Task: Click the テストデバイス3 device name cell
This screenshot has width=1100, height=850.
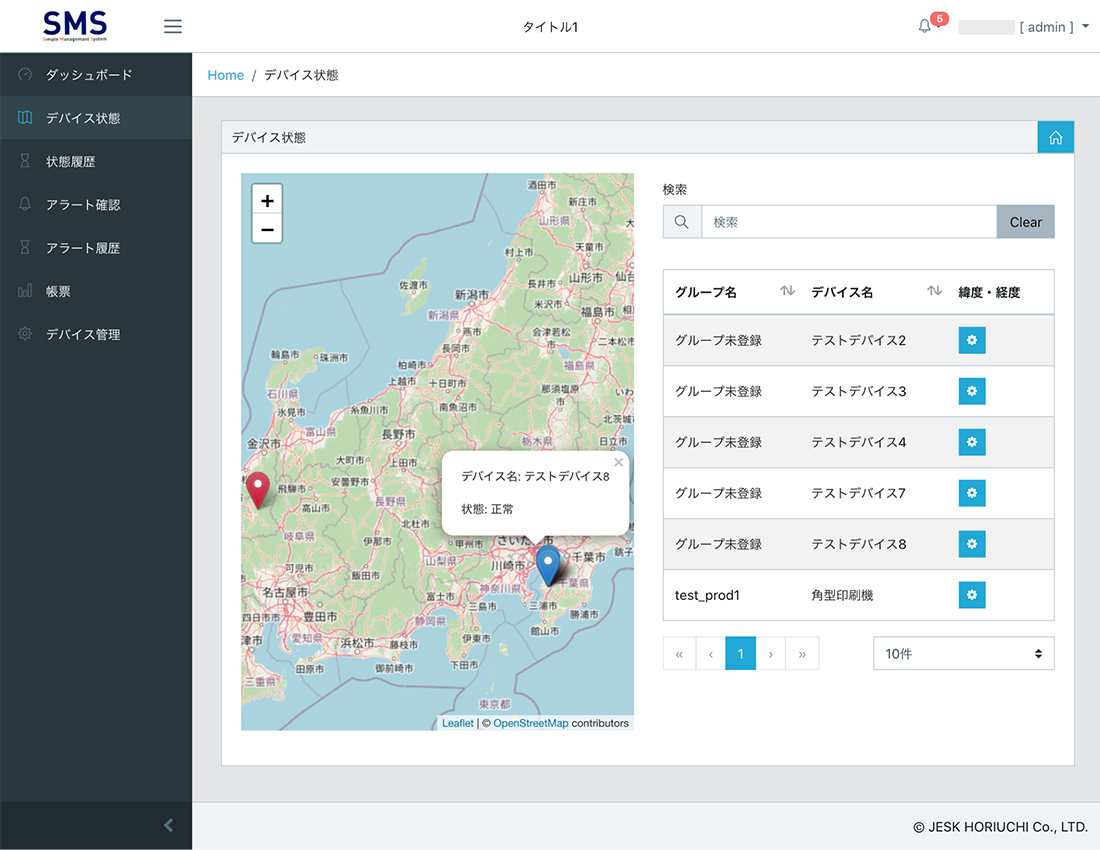Action: coord(859,391)
